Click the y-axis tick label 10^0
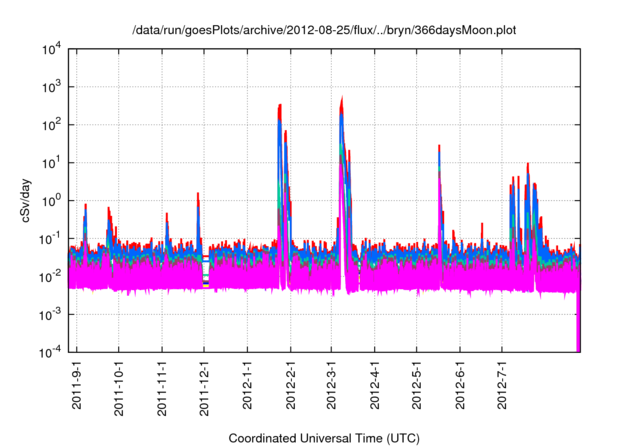 click(x=49, y=201)
